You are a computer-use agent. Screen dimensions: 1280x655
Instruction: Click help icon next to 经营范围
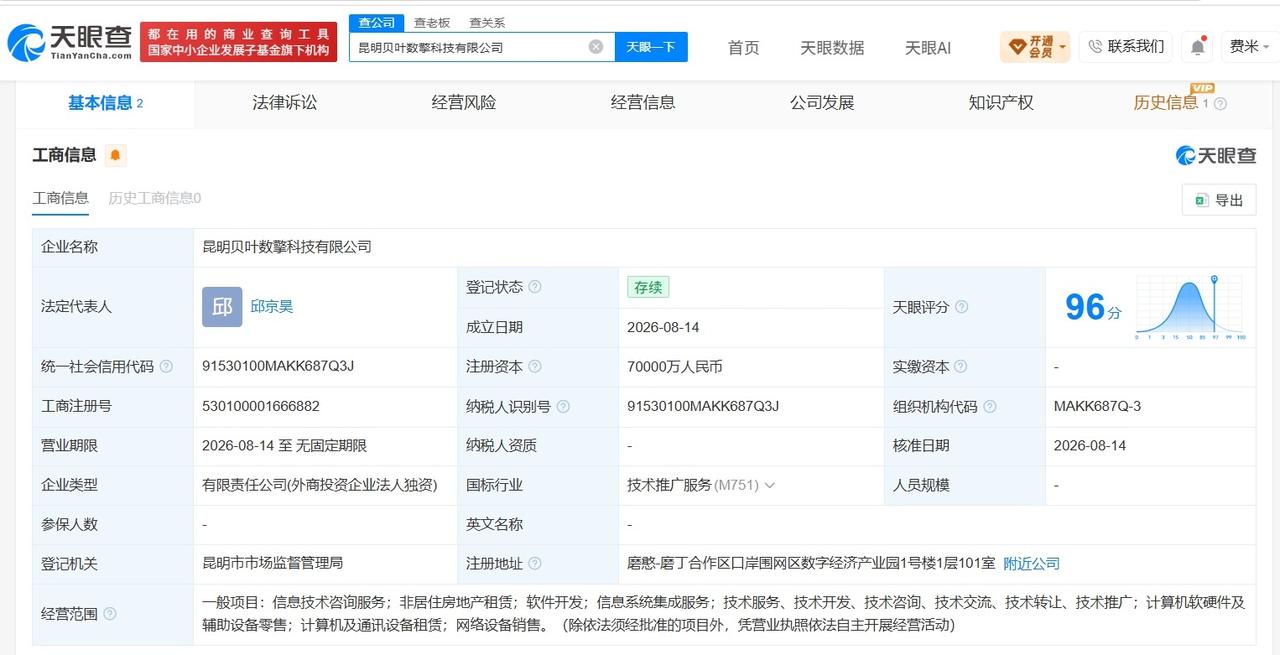coord(110,614)
